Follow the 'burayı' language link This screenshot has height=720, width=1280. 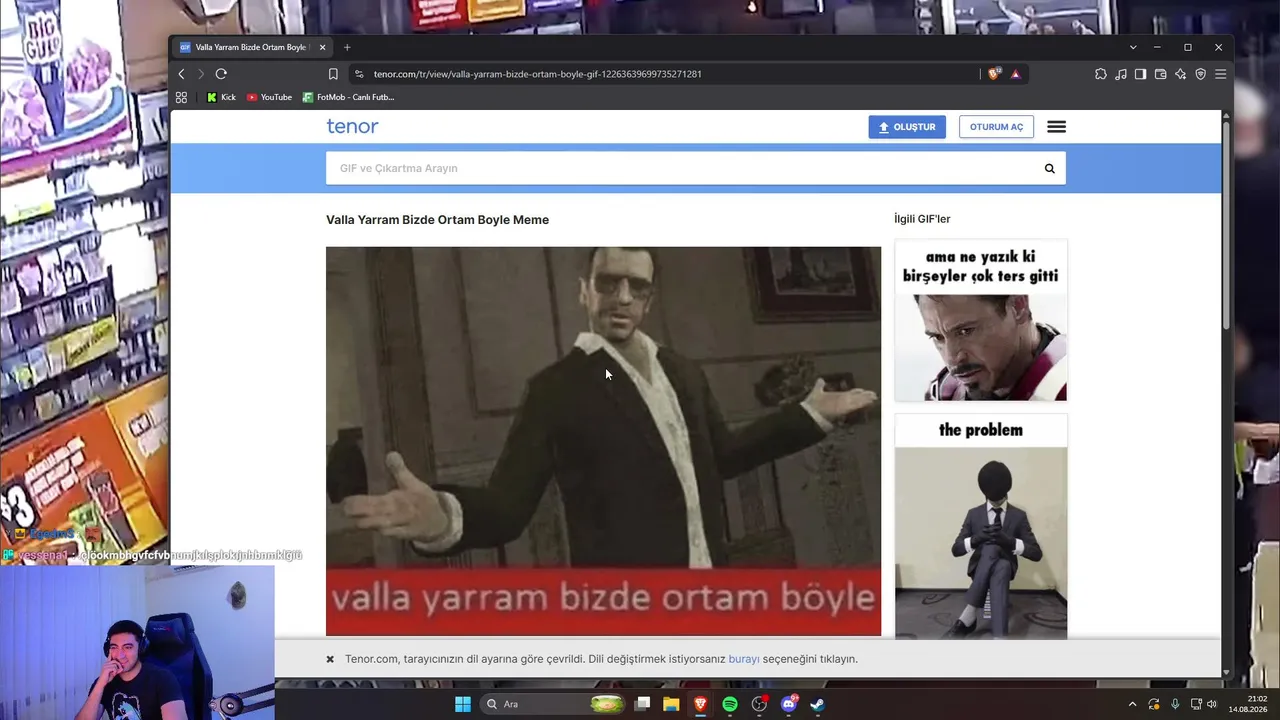(x=744, y=659)
